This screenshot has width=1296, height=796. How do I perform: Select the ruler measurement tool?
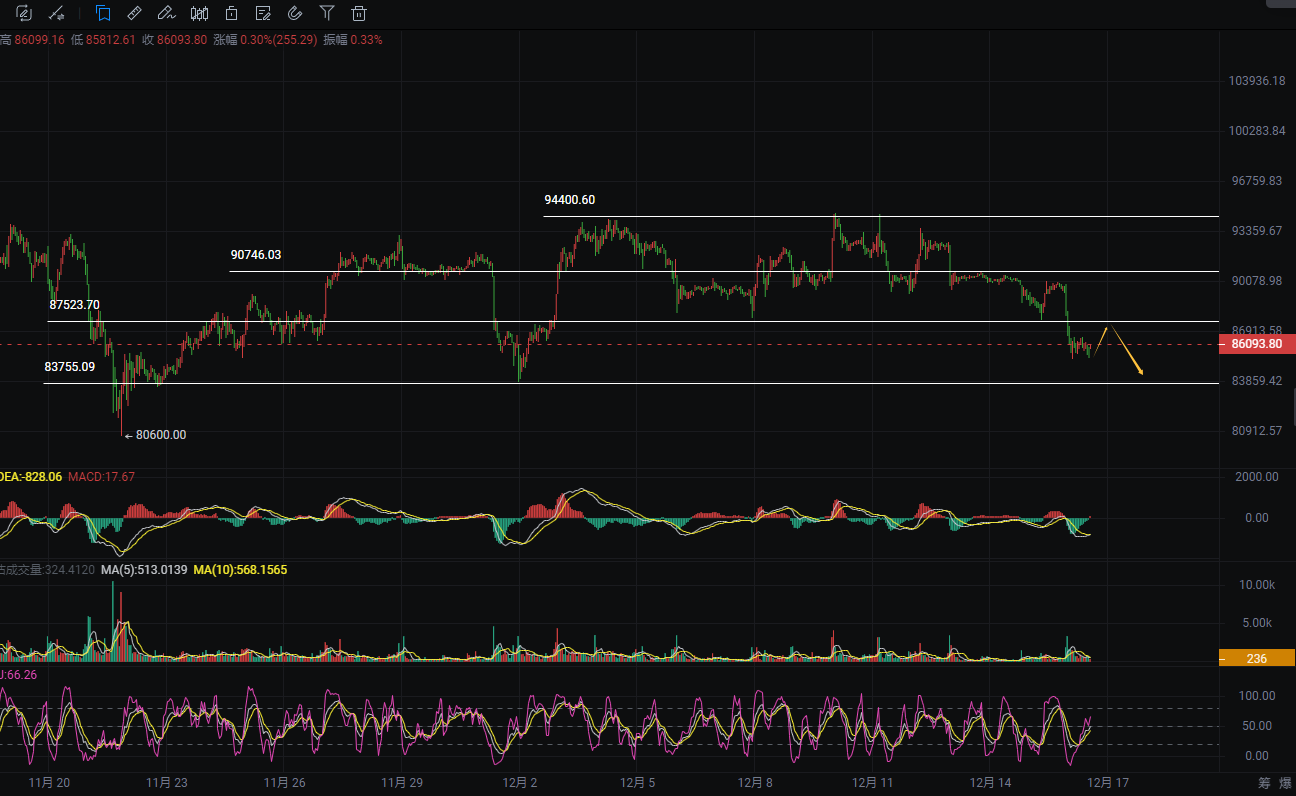(x=134, y=13)
